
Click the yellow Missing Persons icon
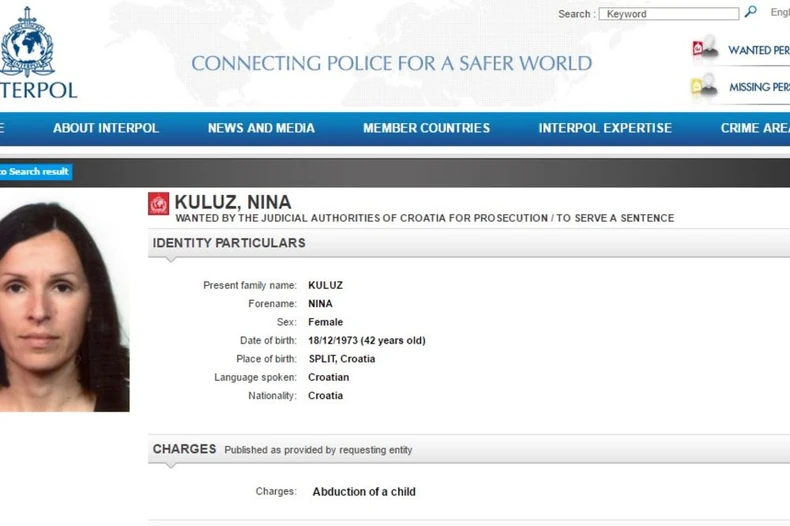[704, 87]
